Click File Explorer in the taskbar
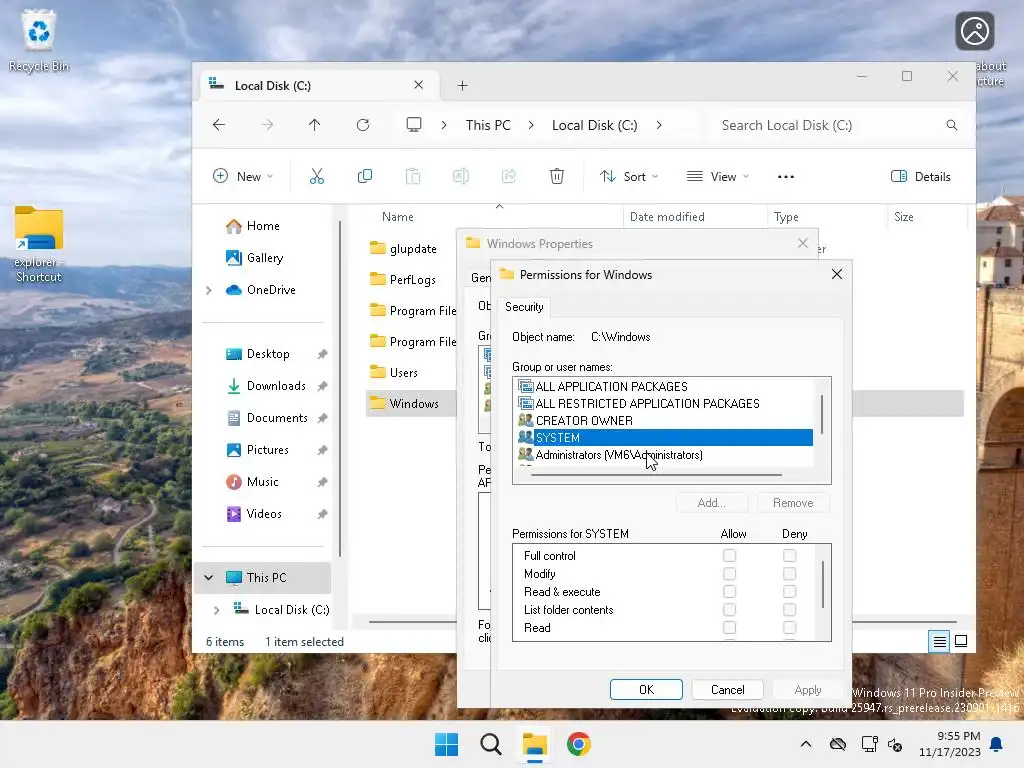This screenshot has width=1024, height=768. point(534,744)
